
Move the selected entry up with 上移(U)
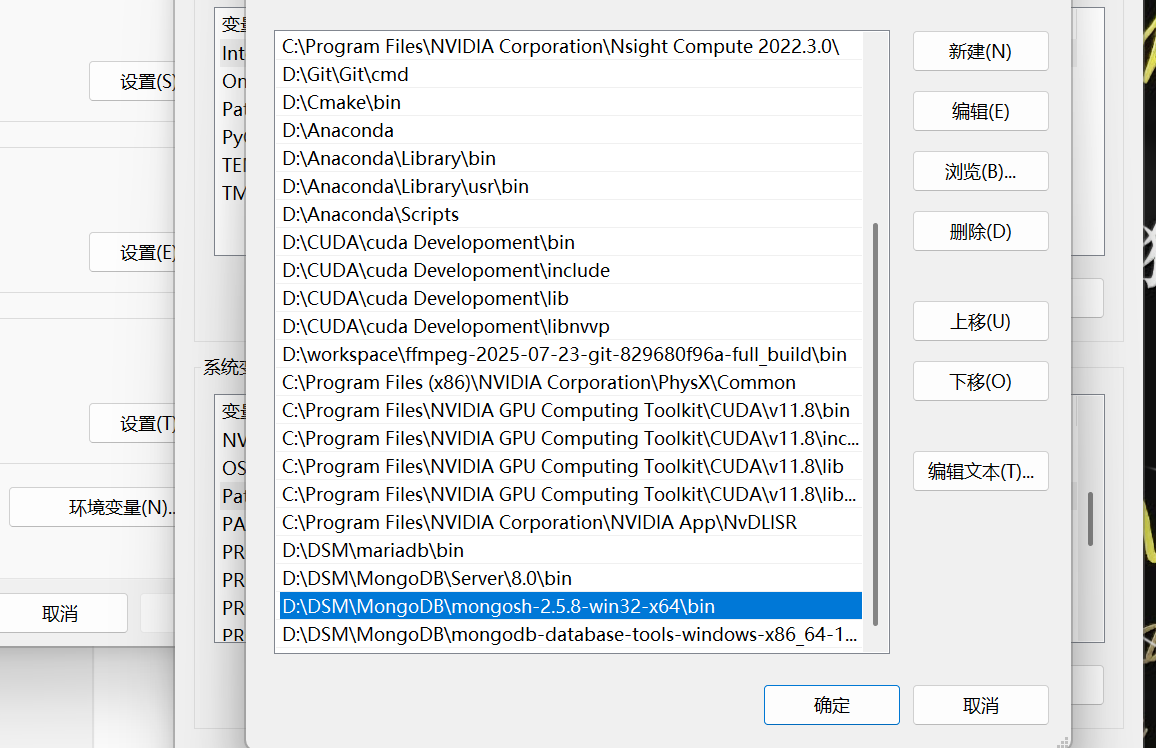(x=980, y=321)
